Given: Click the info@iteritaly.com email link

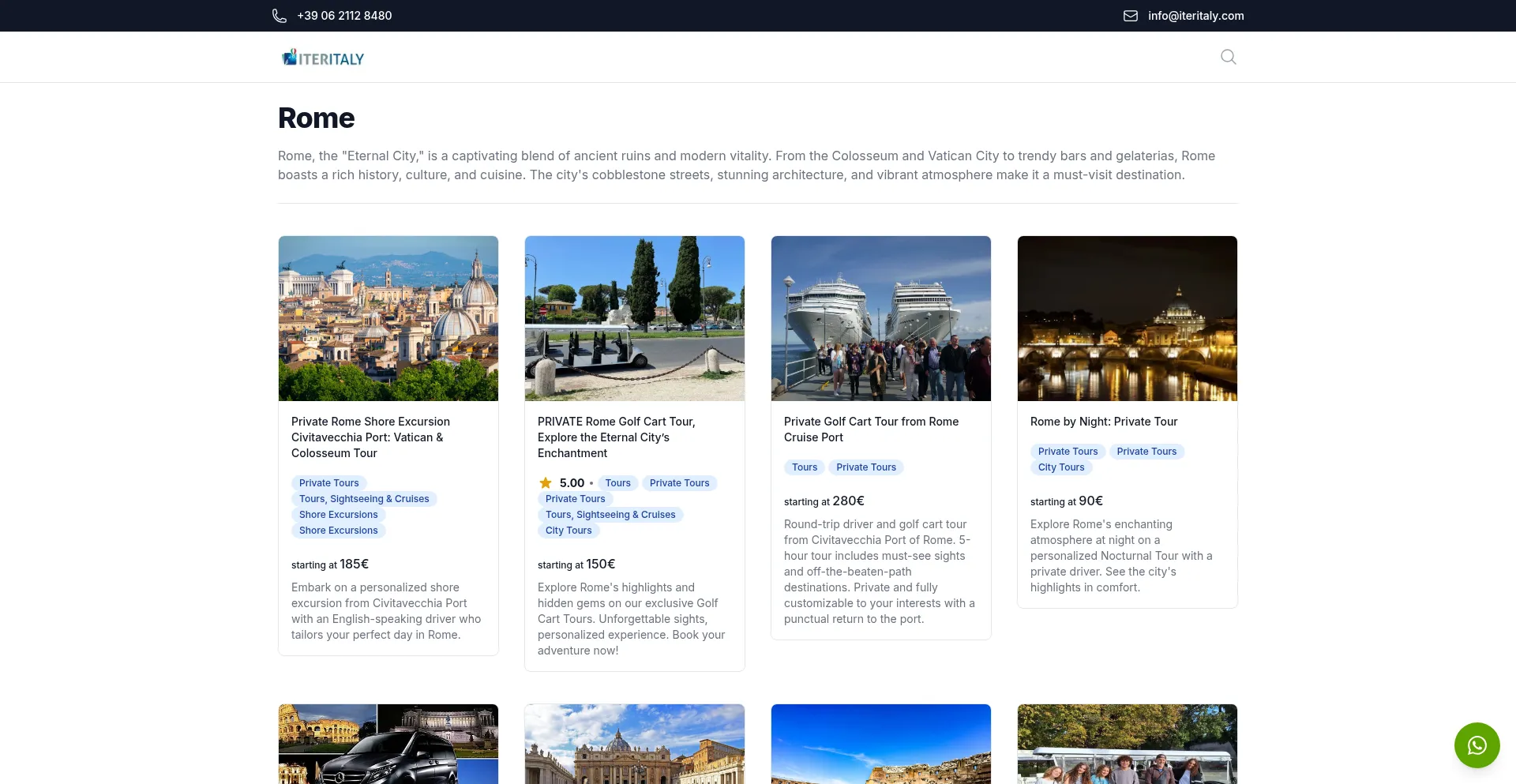Looking at the screenshot, I should [1195, 16].
